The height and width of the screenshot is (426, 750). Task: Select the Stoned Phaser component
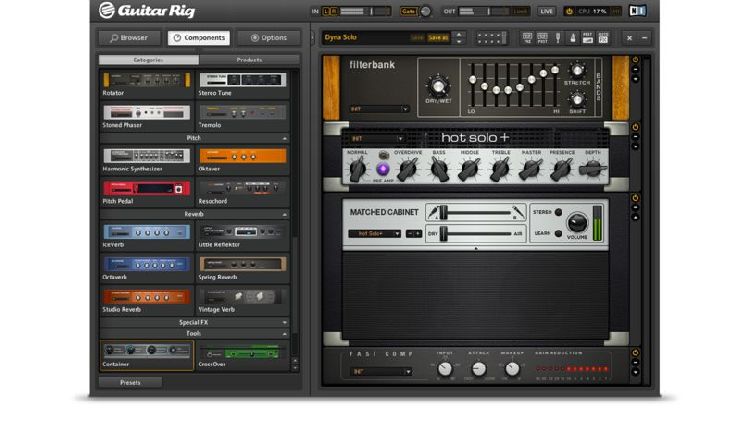point(147,117)
